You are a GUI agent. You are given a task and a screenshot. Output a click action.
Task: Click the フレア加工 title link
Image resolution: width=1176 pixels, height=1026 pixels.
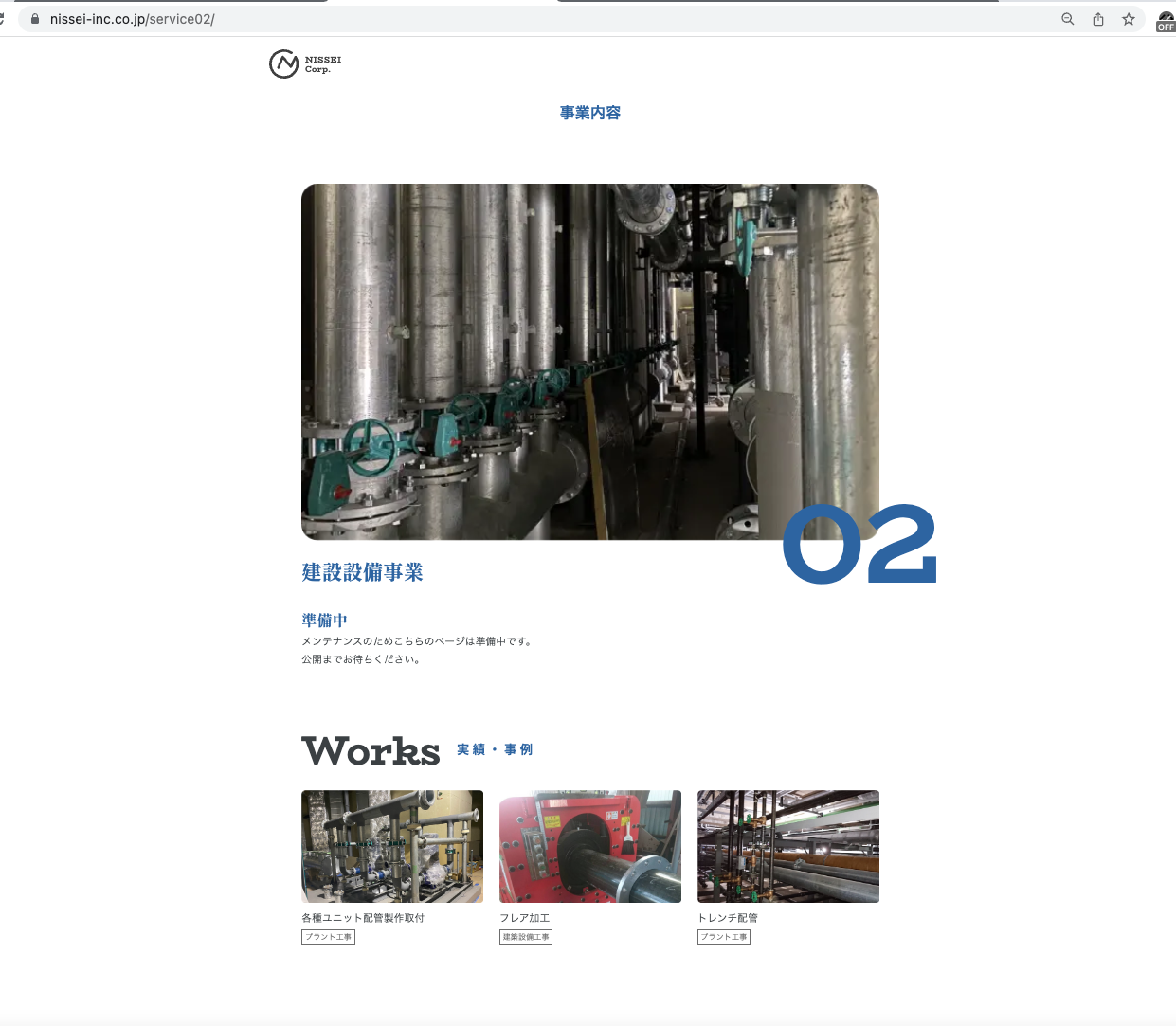[x=525, y=918]
